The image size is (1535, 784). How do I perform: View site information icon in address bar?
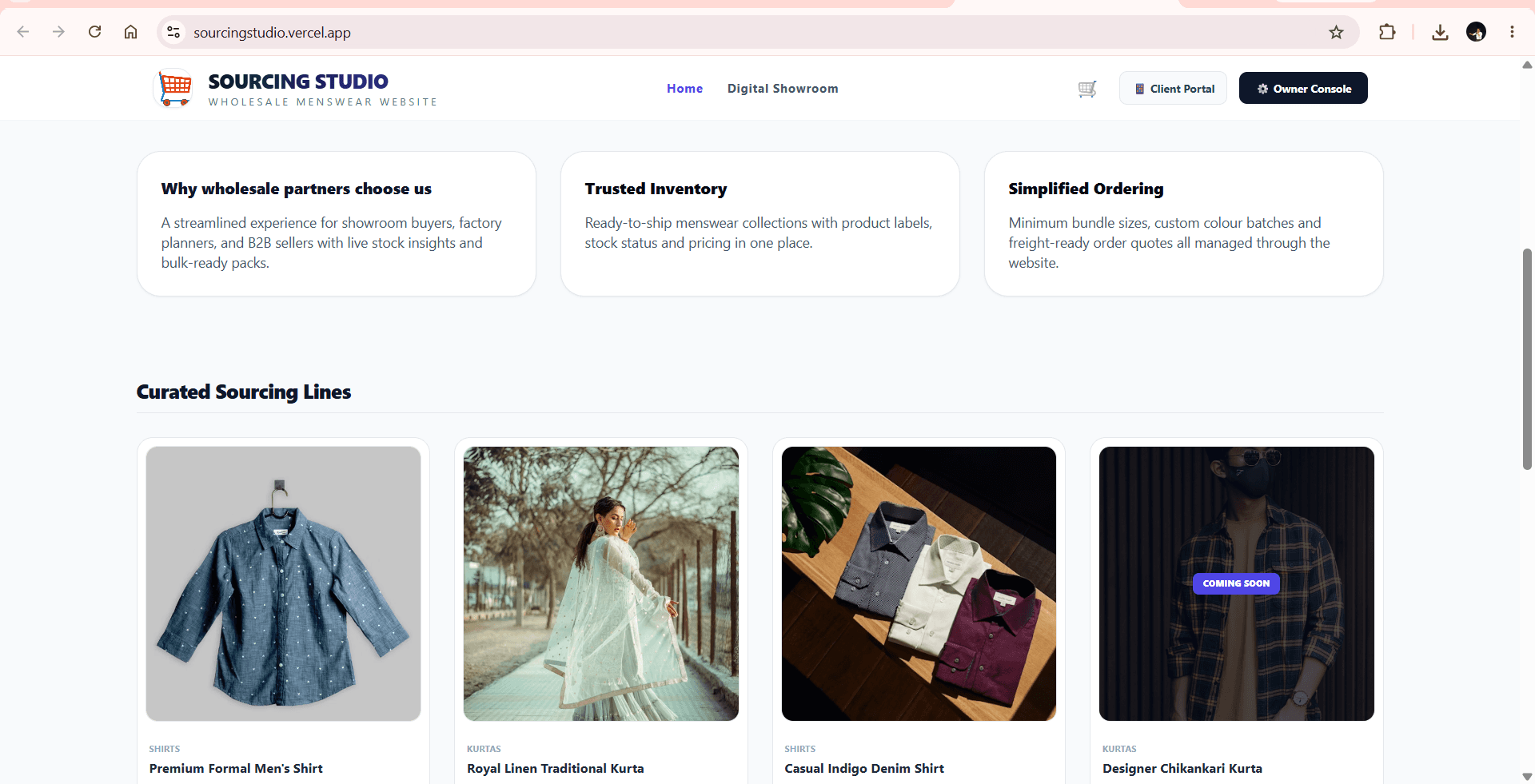[x=173, y=32]
